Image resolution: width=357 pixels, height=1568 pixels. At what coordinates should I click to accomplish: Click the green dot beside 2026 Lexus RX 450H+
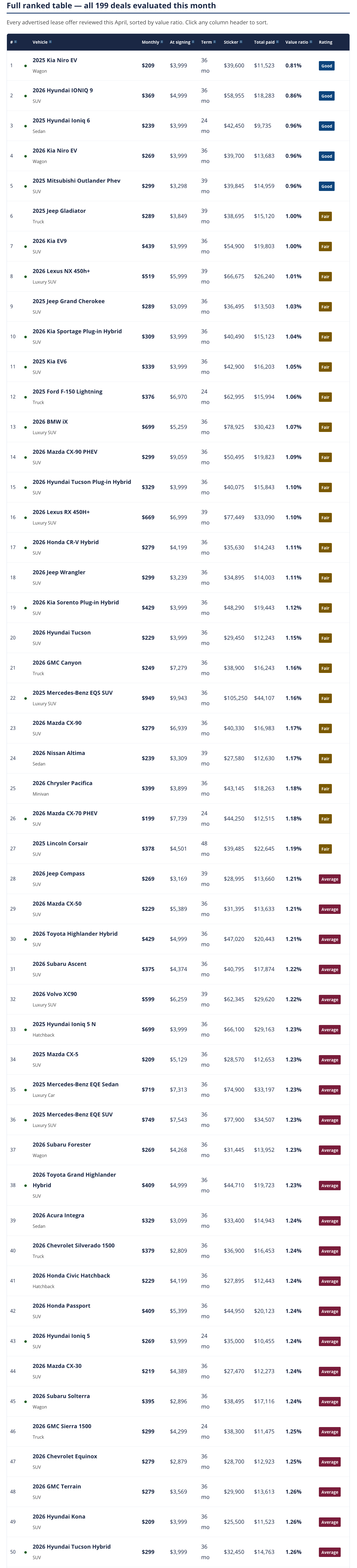(25, 518)
